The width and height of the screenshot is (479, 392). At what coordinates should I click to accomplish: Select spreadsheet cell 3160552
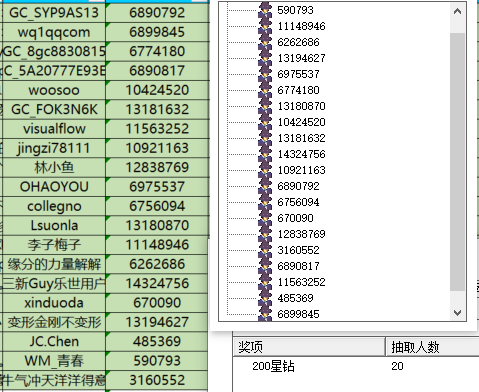coord(157,380)
